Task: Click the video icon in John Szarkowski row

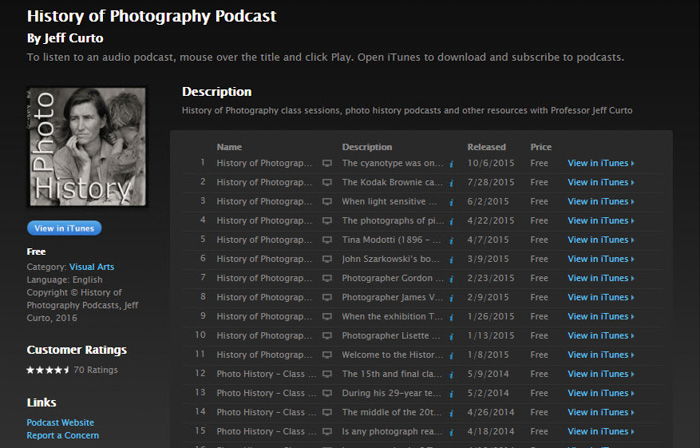Action: coord(327,259)
